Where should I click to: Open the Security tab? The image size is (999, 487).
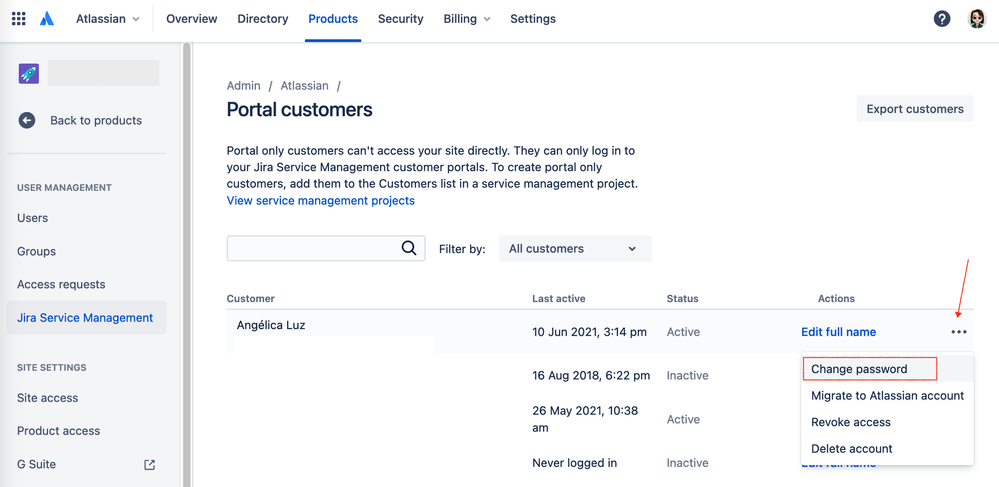coord(400,19)
